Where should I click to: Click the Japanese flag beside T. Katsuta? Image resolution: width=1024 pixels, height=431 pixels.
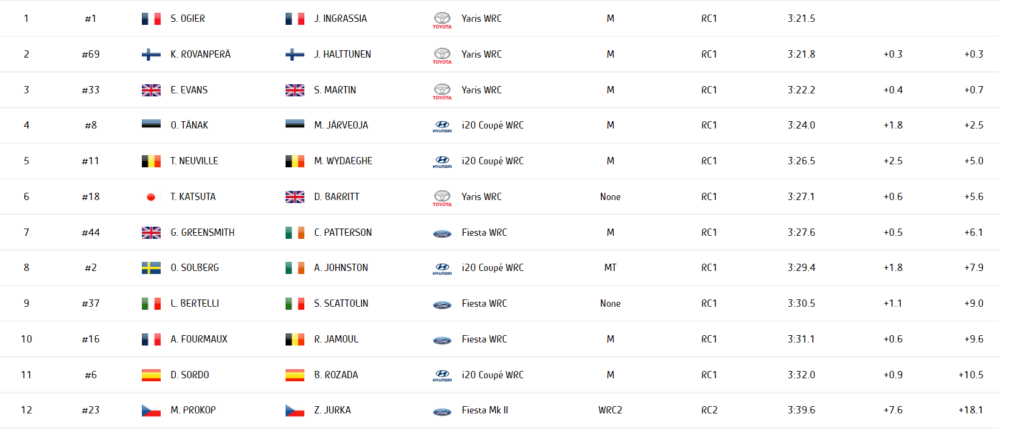(152, 197)
